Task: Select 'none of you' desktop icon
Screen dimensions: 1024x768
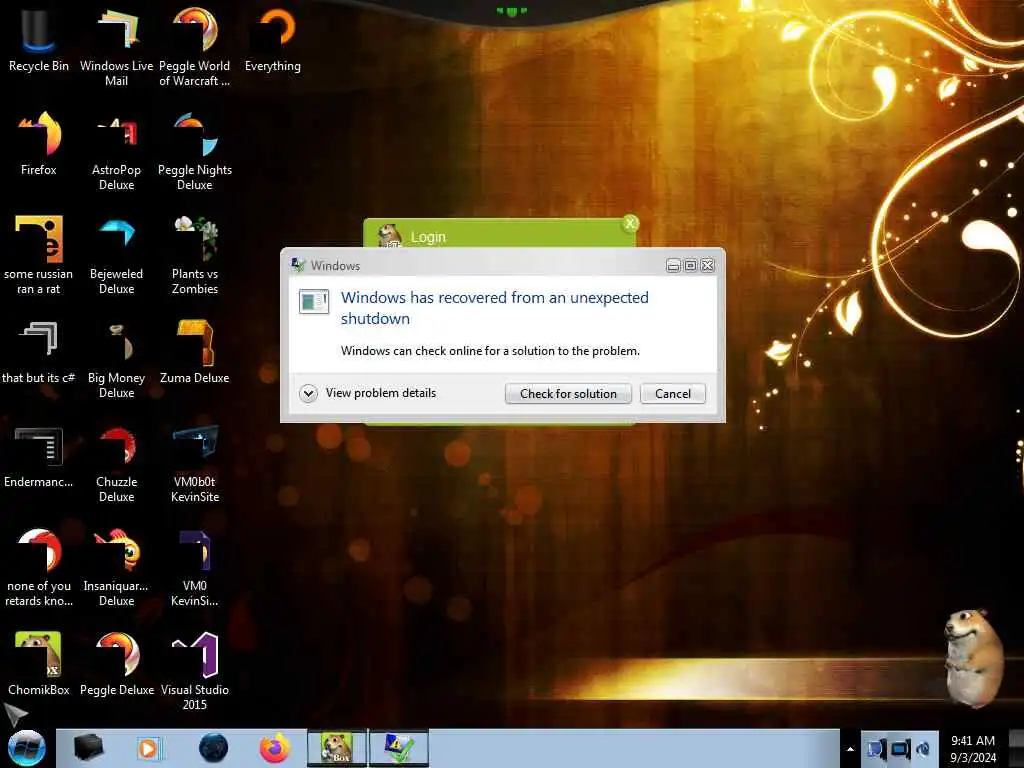Action: pos(39,568)
